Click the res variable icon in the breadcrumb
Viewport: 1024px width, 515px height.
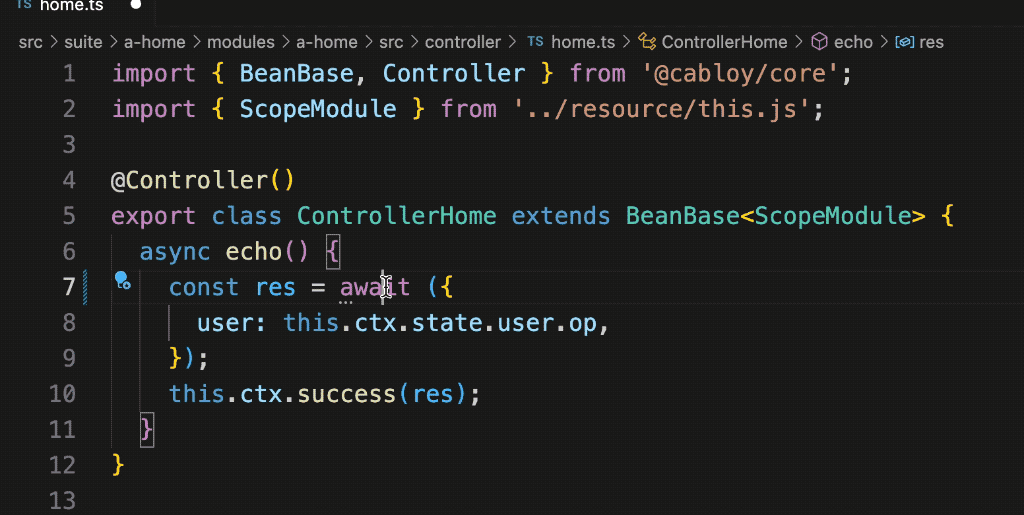905,42
